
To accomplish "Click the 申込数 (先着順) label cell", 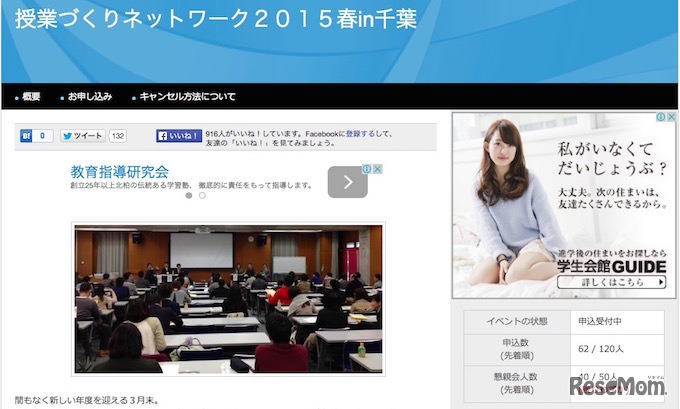I will 517,349.
